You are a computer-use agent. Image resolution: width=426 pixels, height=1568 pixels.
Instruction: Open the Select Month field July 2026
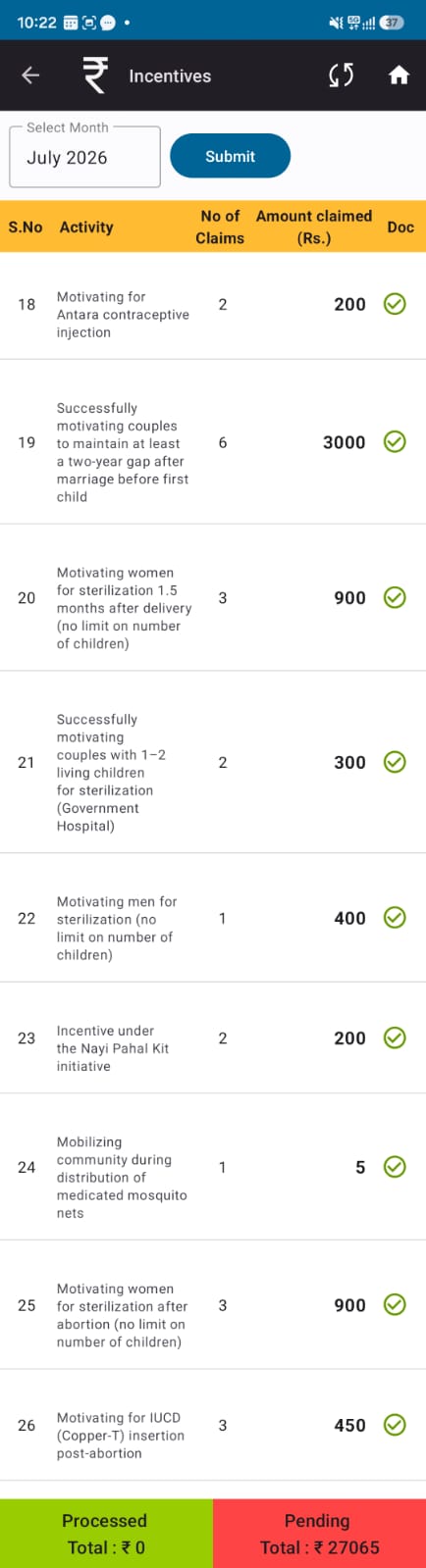pyautogui.click(x=84, y=156)
